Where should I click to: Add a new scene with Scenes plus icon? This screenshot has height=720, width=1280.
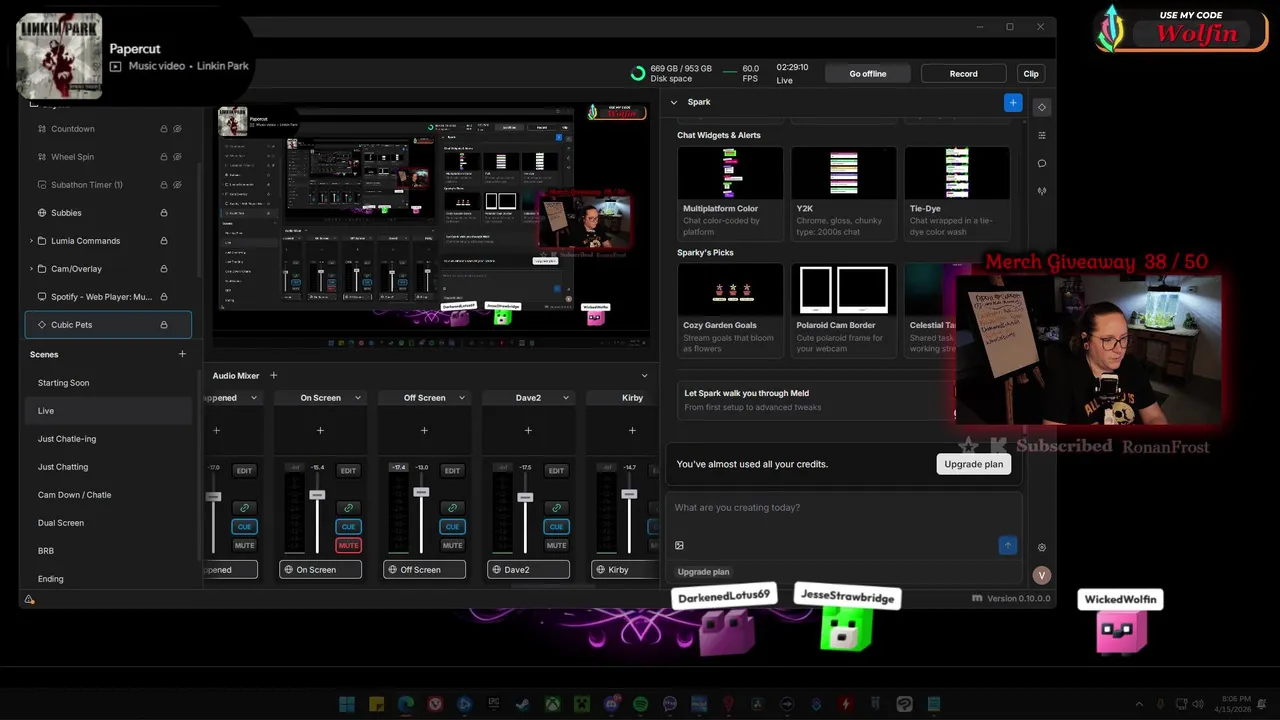pyautogui.click(x=182, y=354)
